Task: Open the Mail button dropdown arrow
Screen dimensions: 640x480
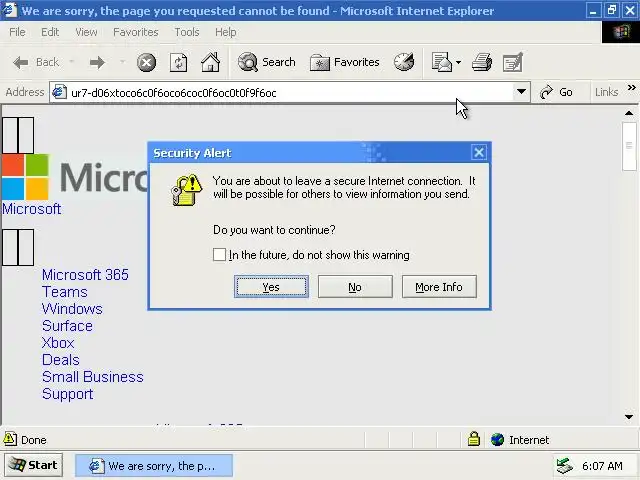Action: [x=458, y=62]
